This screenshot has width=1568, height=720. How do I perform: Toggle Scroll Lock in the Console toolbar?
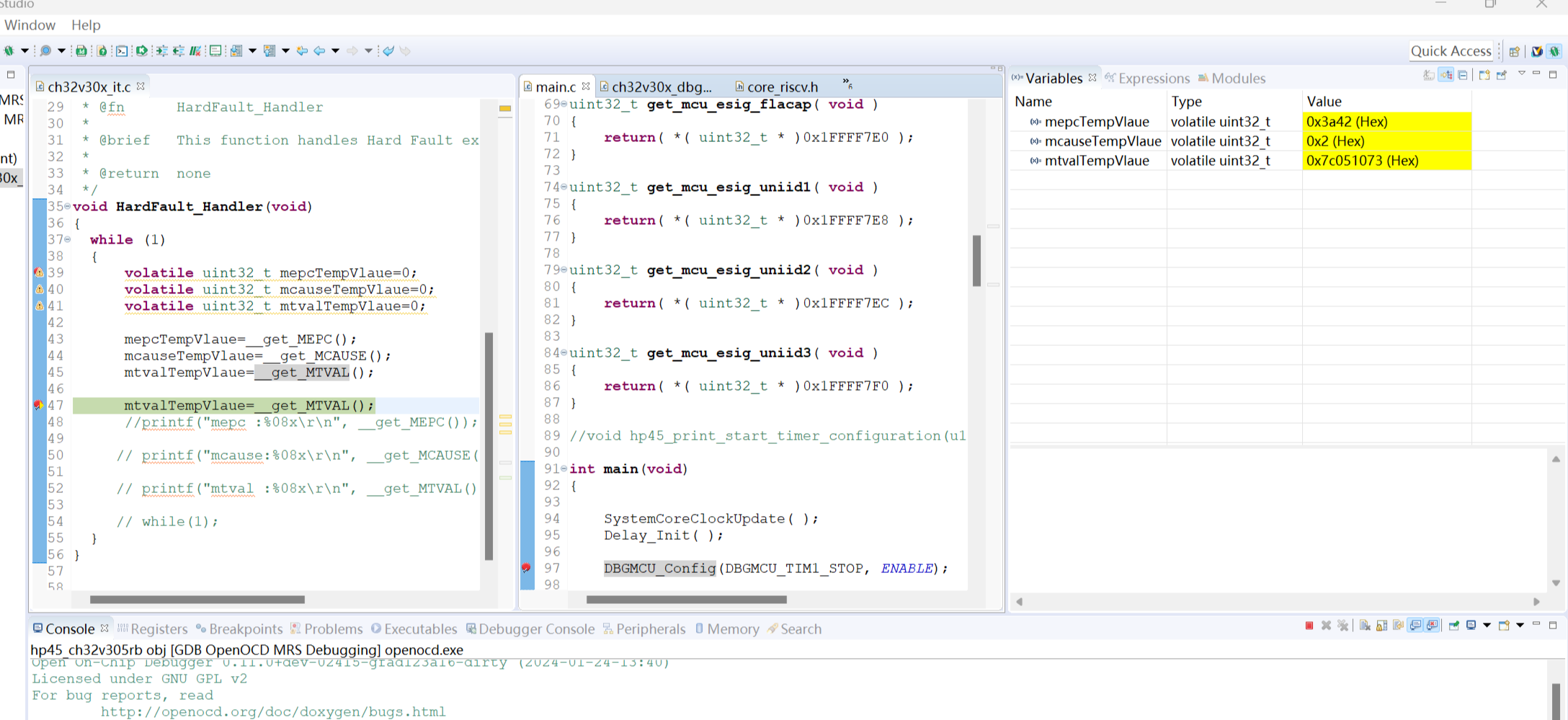(x=1381, y=626)
